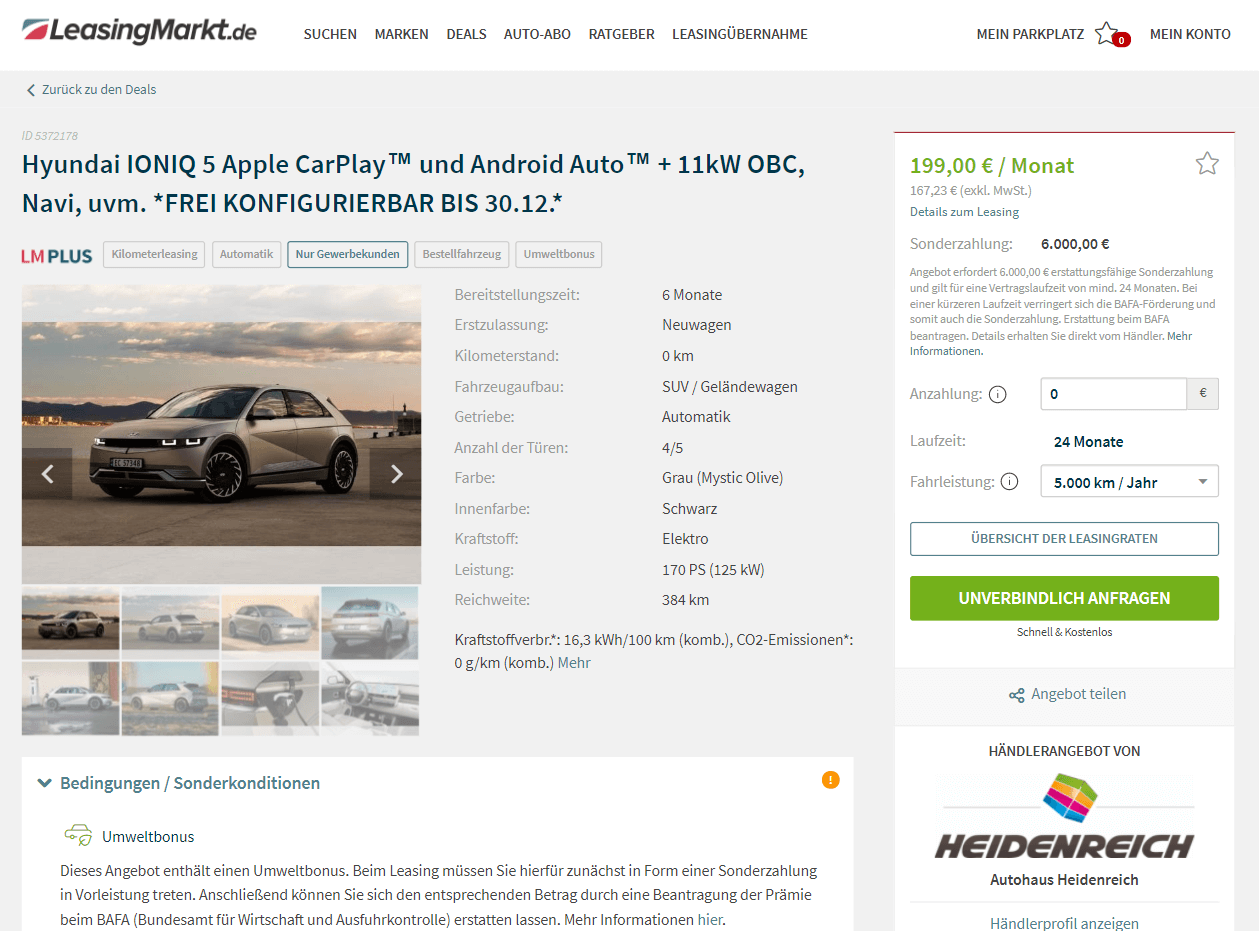
Task: Click the Nur Gewerbekunden tag
Action: pyautogui.click(x=347, y=254)
